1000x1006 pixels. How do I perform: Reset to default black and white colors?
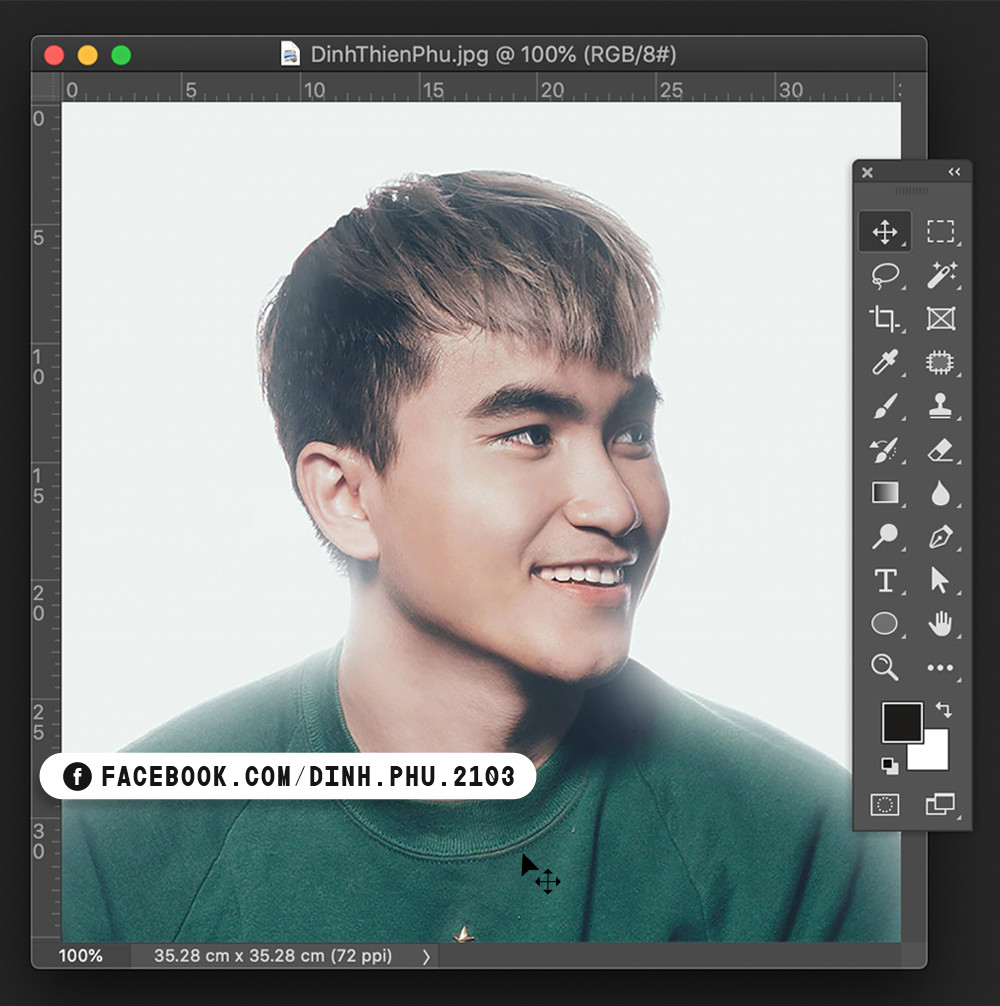tap(889, 765)
